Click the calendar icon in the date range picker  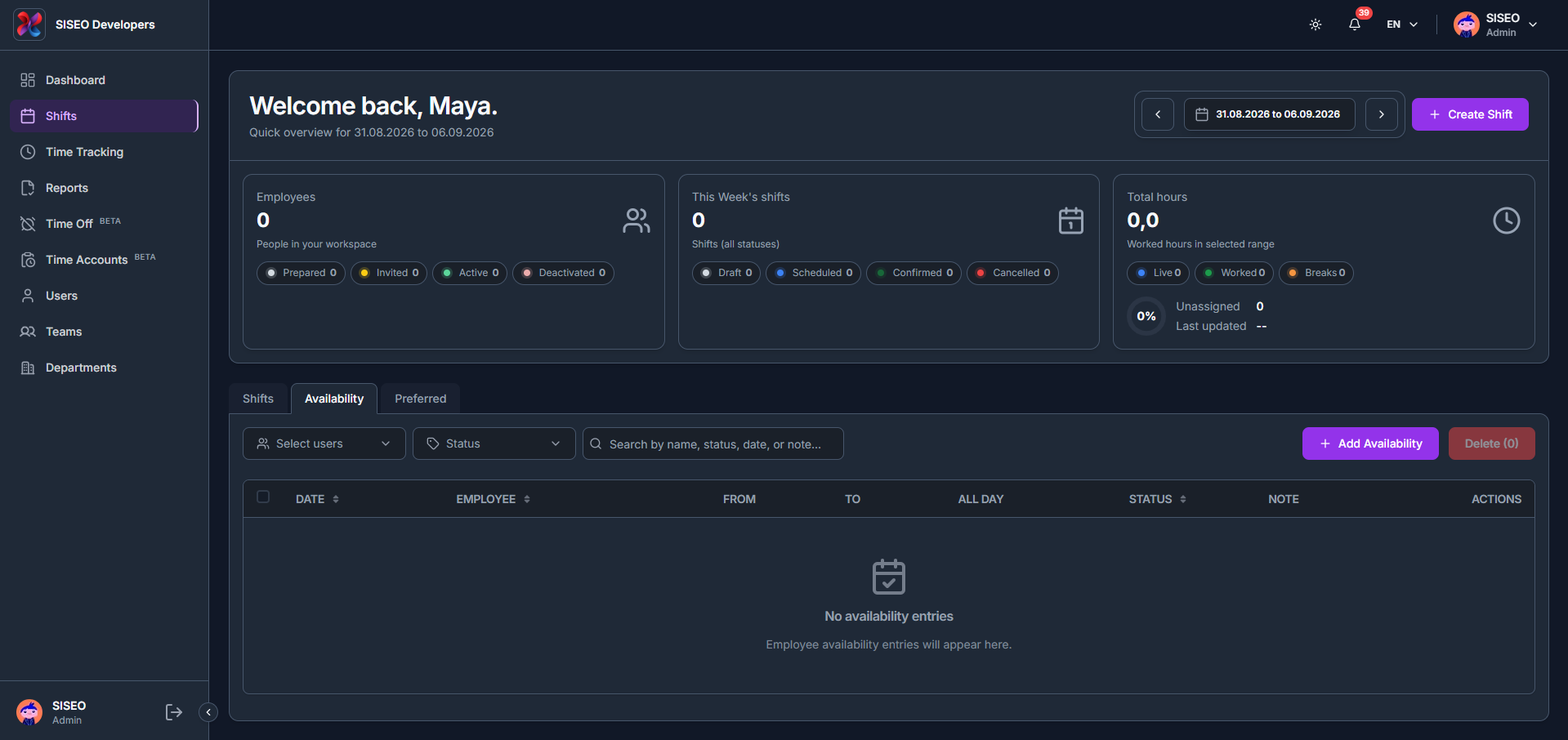click(x=1202, y=114)
